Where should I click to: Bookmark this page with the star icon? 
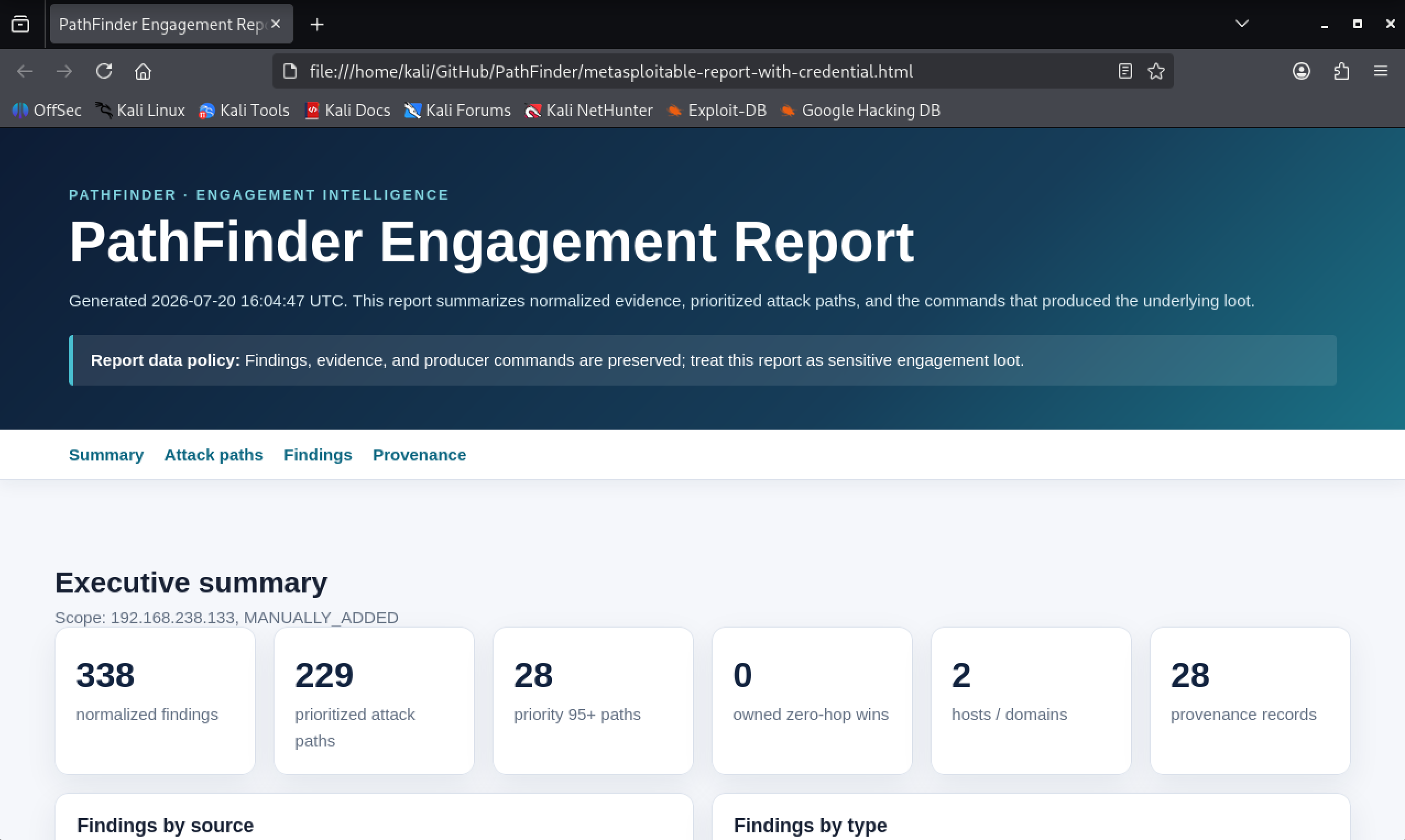pyautogui.click(x=1156, y=72)
